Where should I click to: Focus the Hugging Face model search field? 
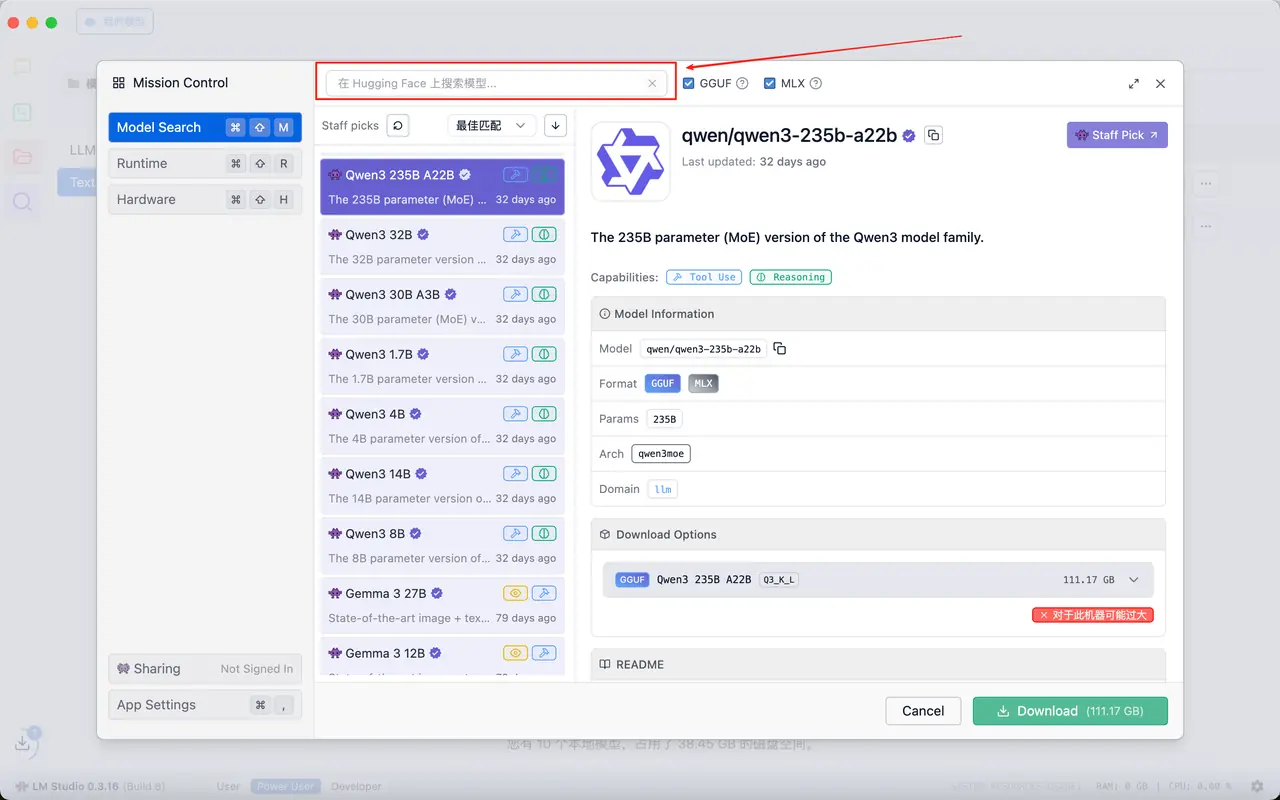coord(496,83)
